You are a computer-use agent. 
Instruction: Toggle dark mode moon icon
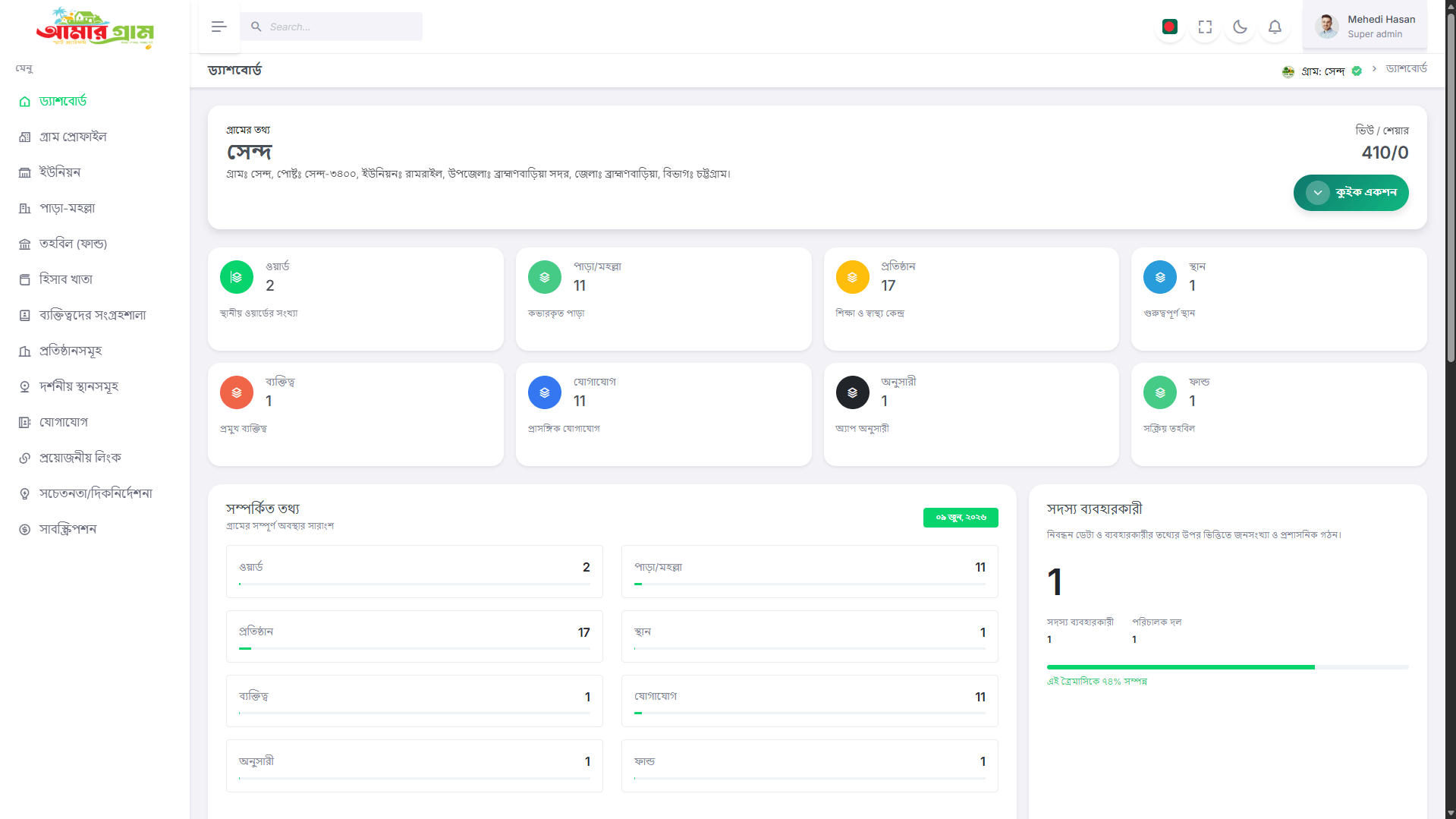pos(1240,27)
